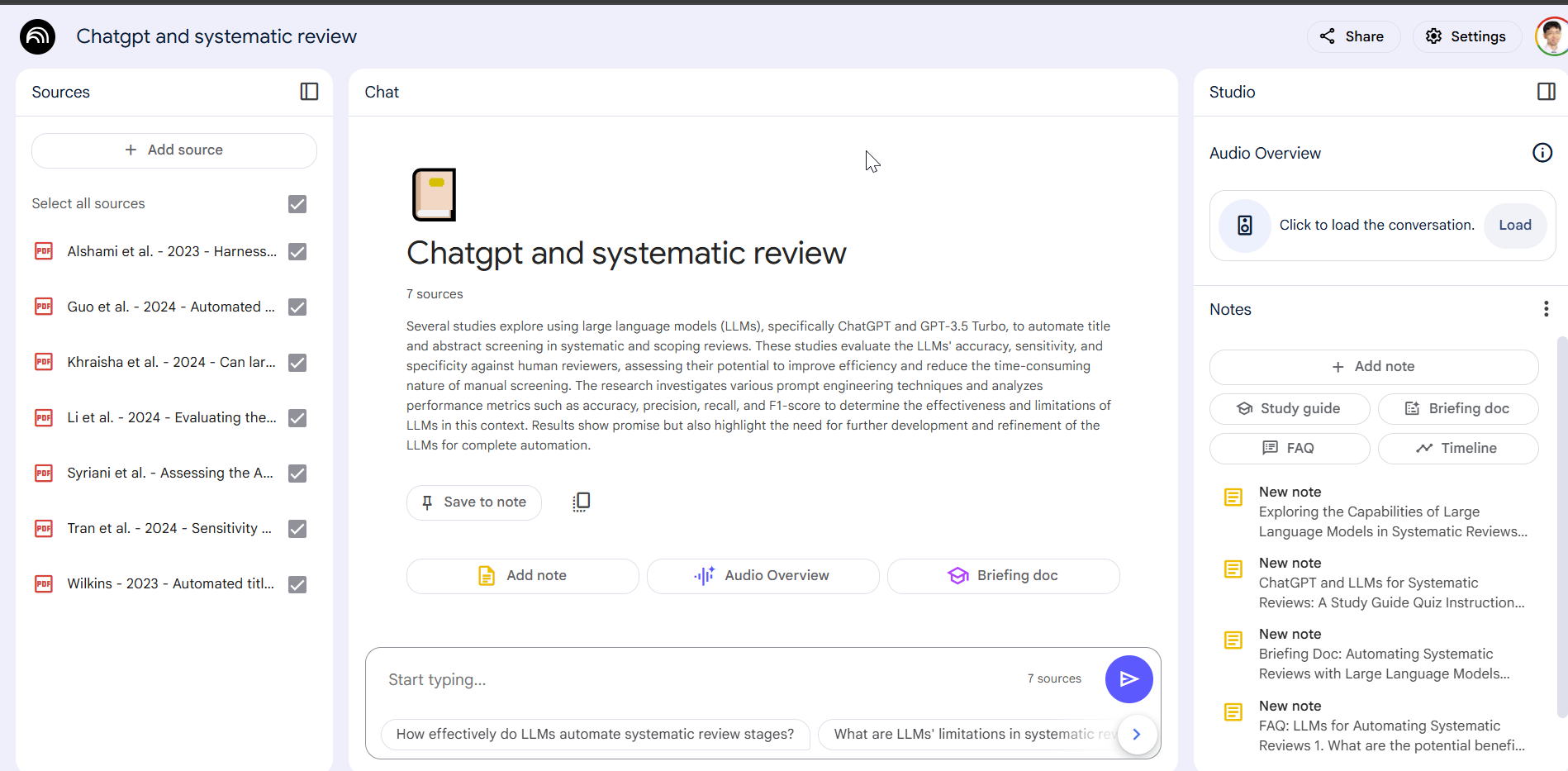This screenshot has height=771, width=1568.
Task: Show next suggested questions chevron
Action: pyautogui.click(x=1137, y=734)
